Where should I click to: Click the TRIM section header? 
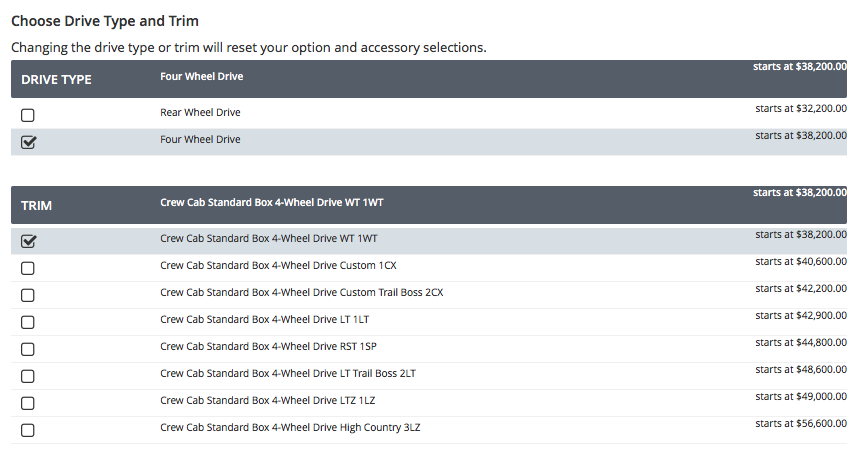point(37,206)
